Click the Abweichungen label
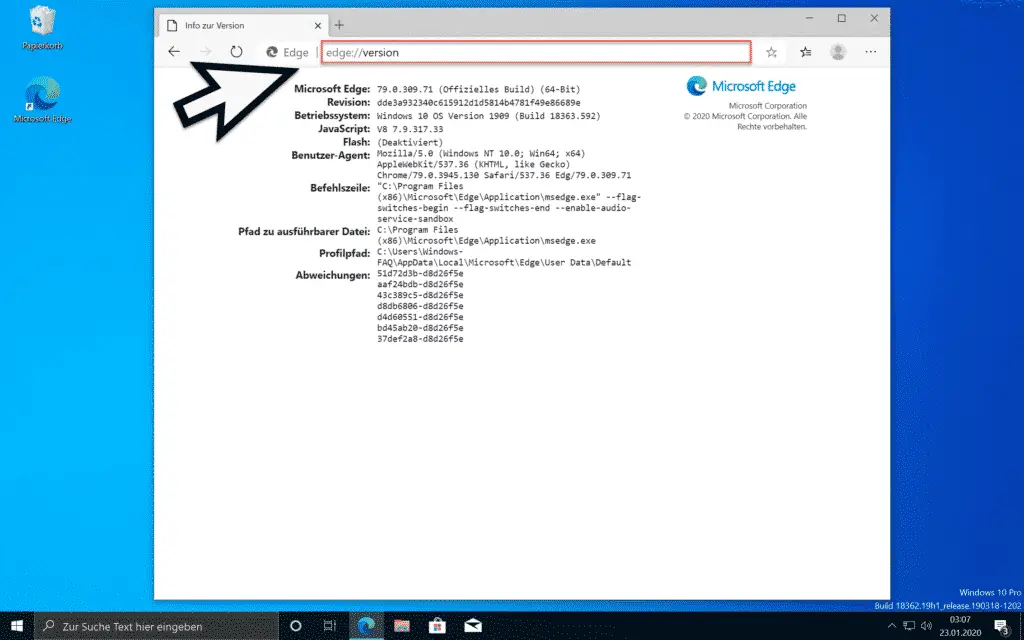The image size is (1024, 640). pyautogui.click(x=333, y=276)
